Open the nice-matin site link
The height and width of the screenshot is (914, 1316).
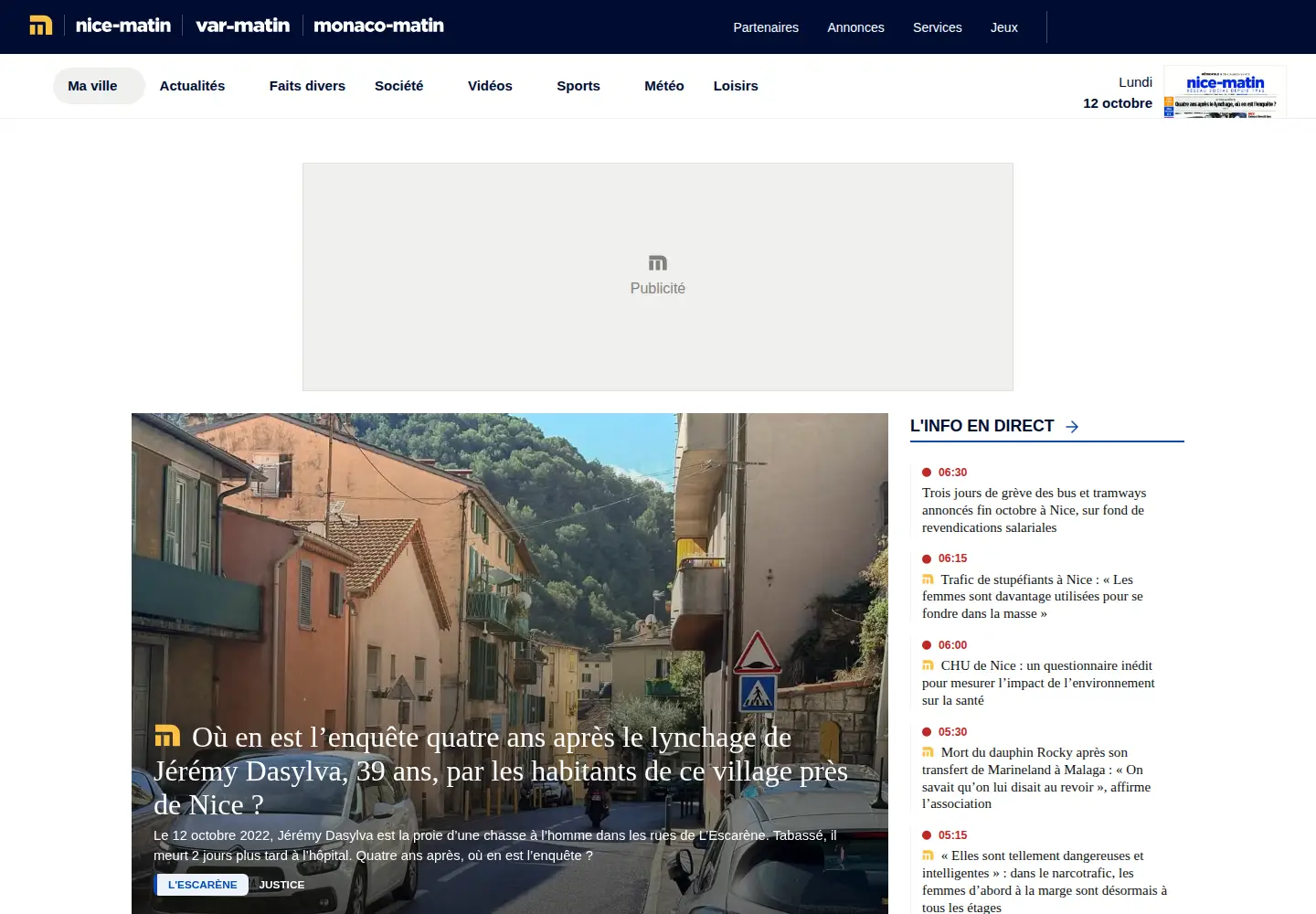pyautogui.click(x=123, y=26)
